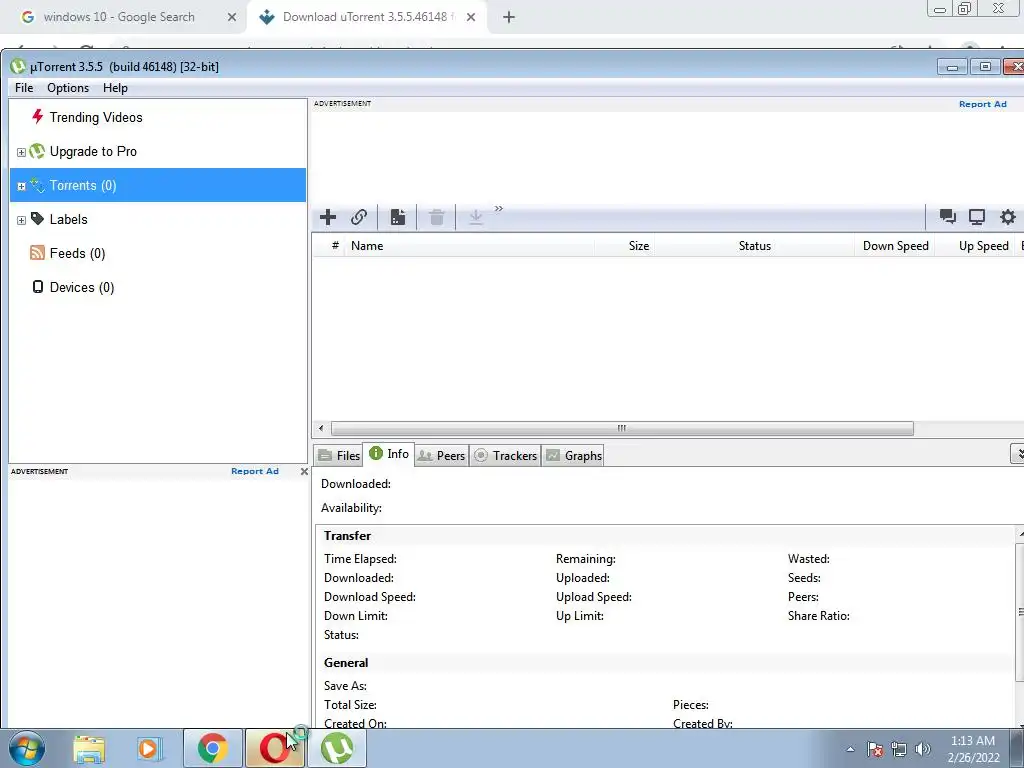
Task: Close the sidebar advertisement panel
Action: click(x=304, y=471)
